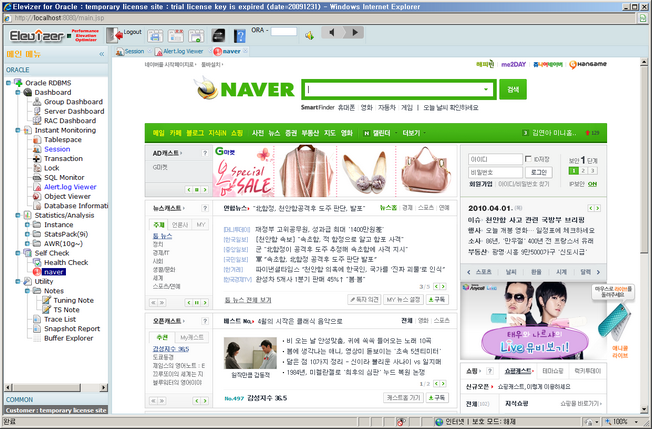This screenshot has width=652, height=429.
Task: Click the ORA error code input field
Action: (x=284, y=32)
